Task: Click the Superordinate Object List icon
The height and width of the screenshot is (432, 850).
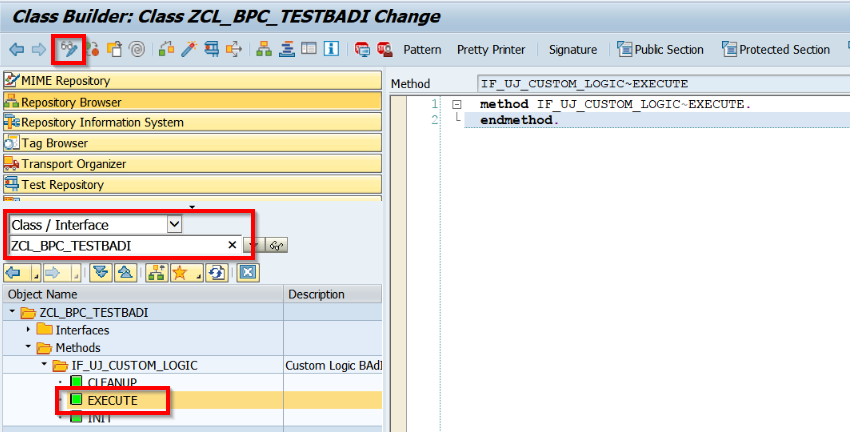Action: click(x=157, y=273)
